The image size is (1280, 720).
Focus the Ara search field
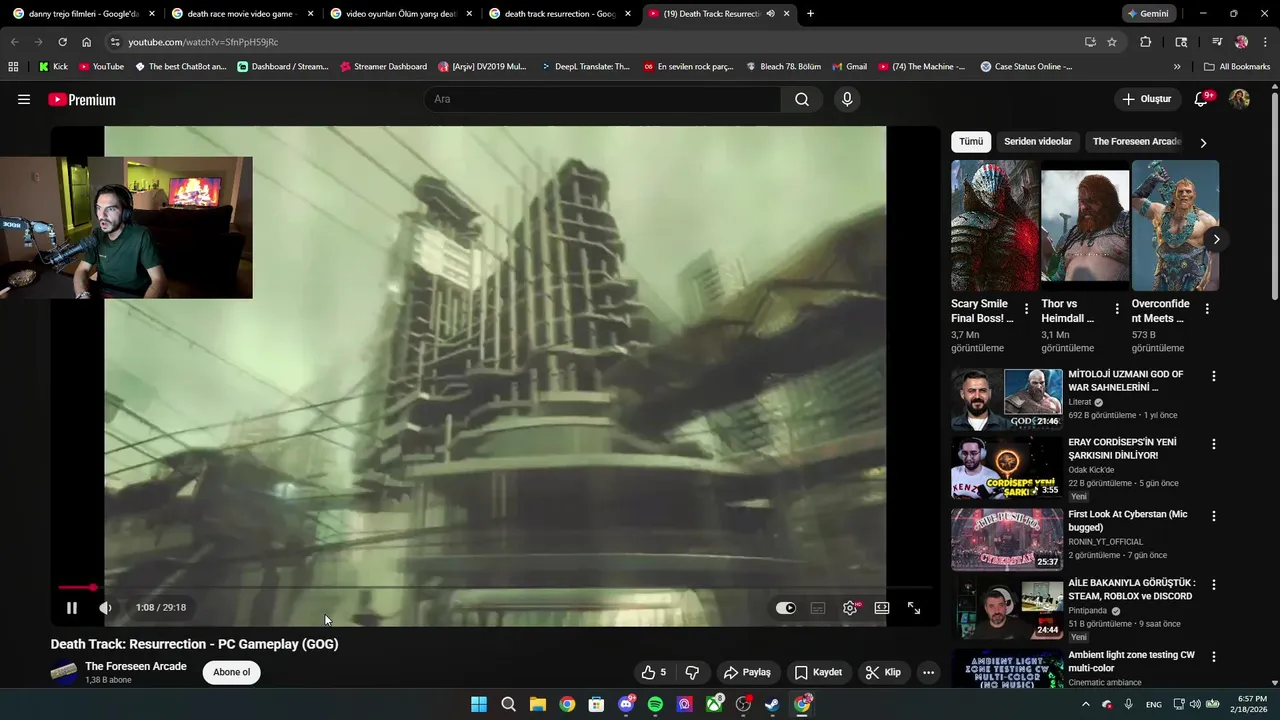(x=603, y=99)
